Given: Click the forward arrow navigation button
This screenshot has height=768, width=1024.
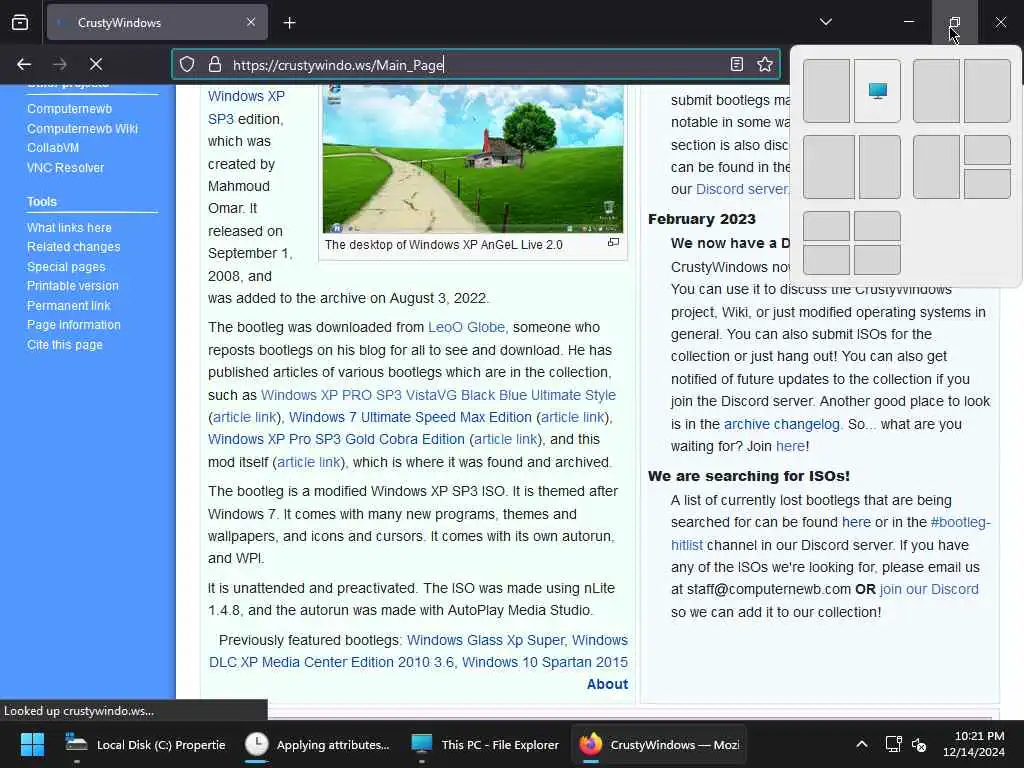Looking at the screenshot, I should pyautogui.click(x=59, y=64).
